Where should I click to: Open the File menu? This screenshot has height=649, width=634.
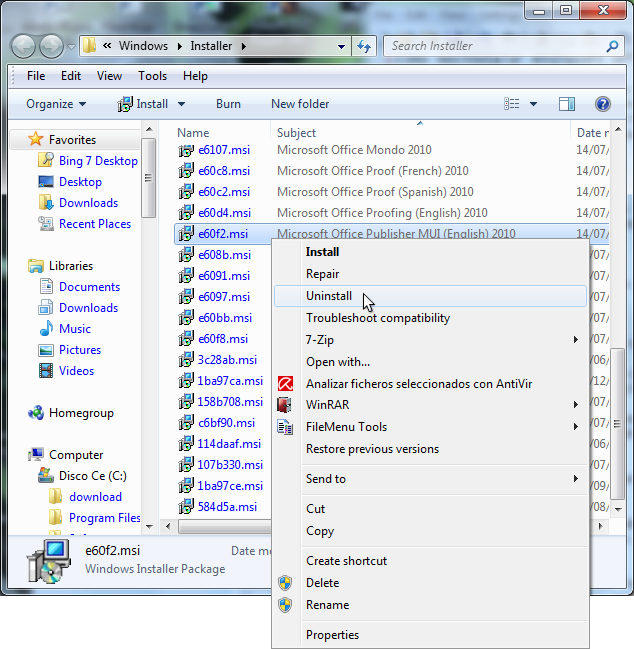click(x=36, y=76)
